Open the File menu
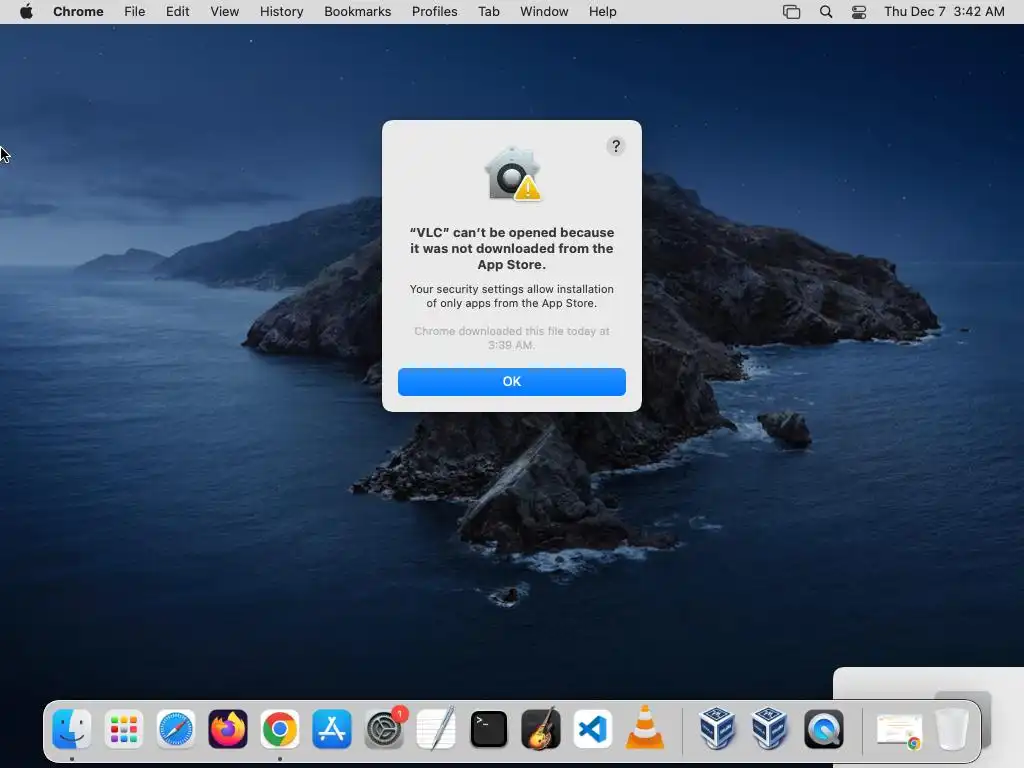1024x768 pixels. coord(135,12)
